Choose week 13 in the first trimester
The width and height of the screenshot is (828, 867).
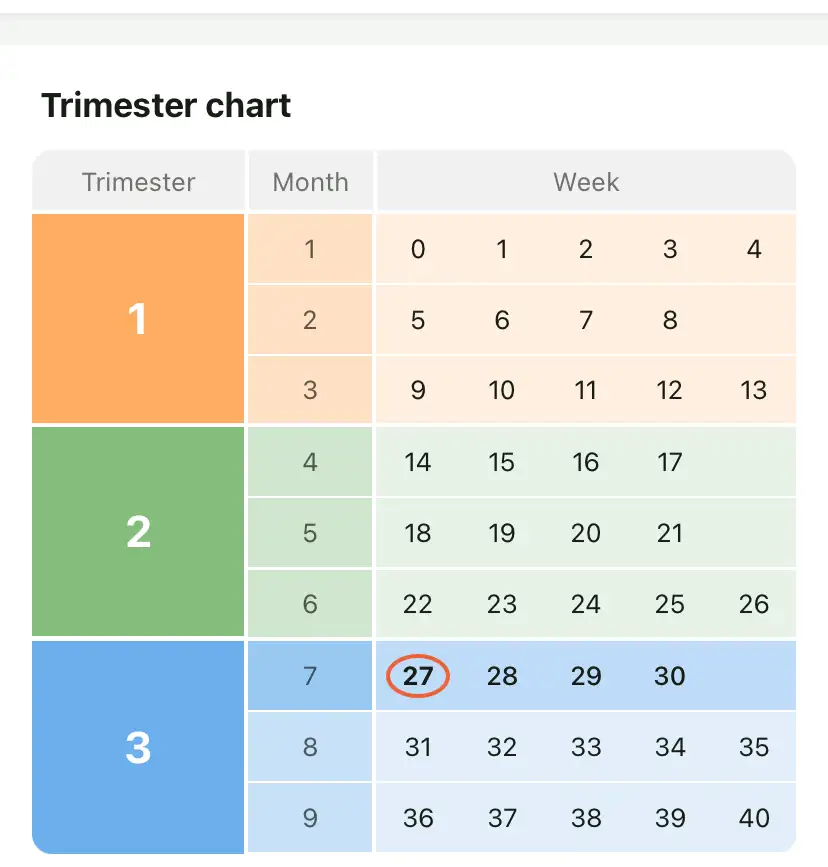pos(754,390)
